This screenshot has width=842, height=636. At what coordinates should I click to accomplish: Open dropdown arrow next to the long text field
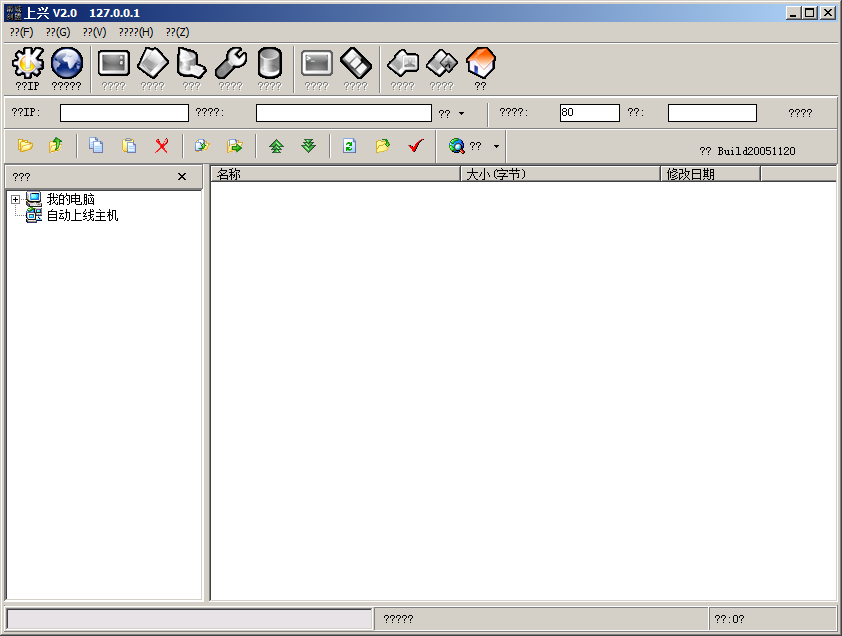461,114
